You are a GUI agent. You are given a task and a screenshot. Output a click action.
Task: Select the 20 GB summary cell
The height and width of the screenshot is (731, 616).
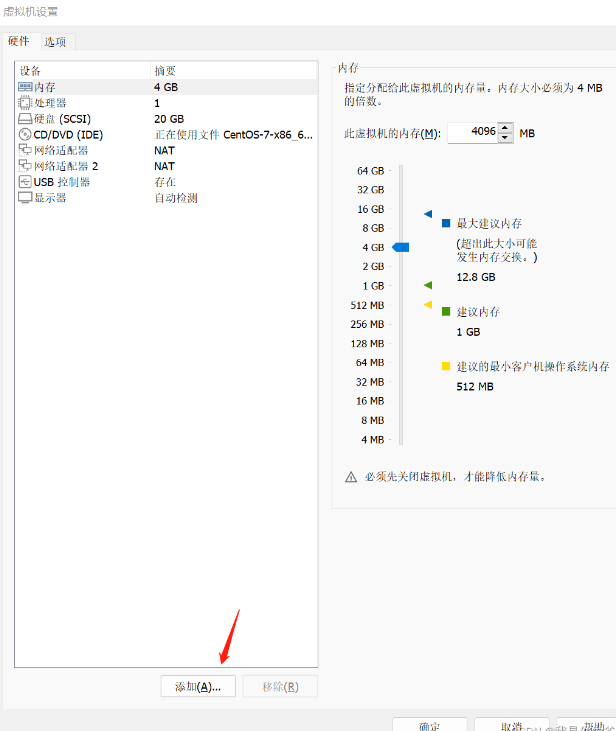pos(169,119)
